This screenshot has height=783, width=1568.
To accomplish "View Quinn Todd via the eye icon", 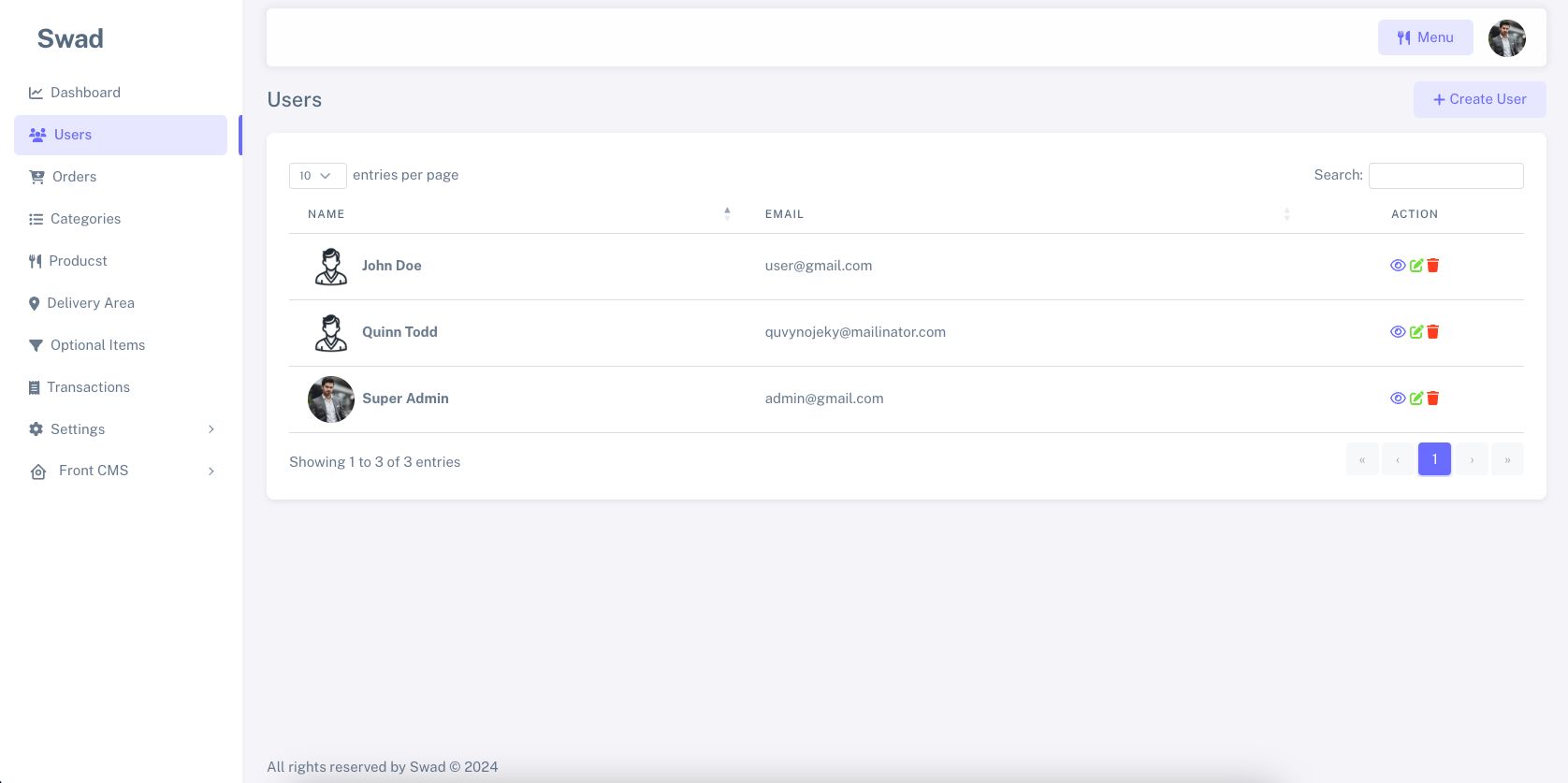I will (x=1398, y=332).
